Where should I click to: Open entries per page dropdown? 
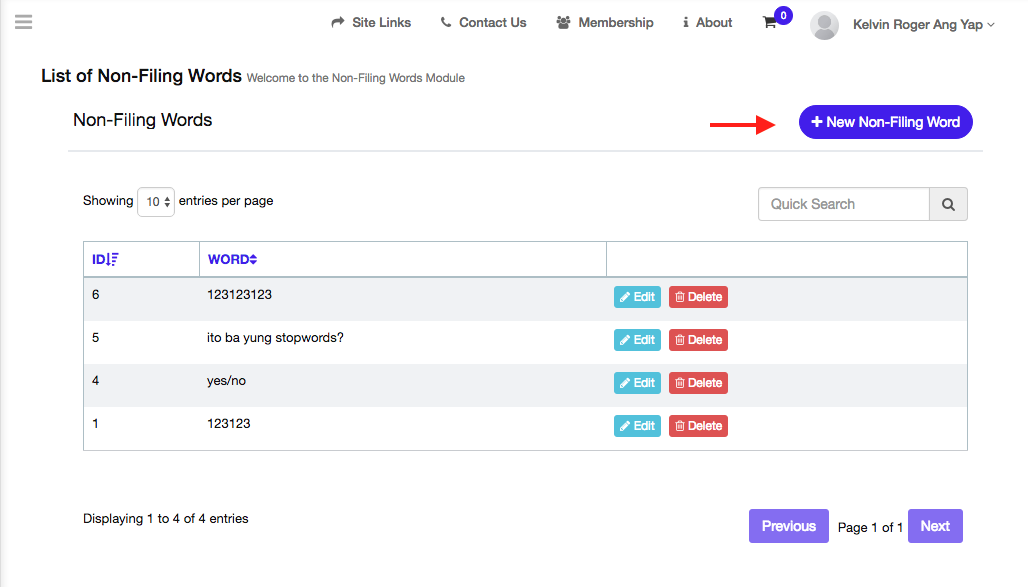155,202
